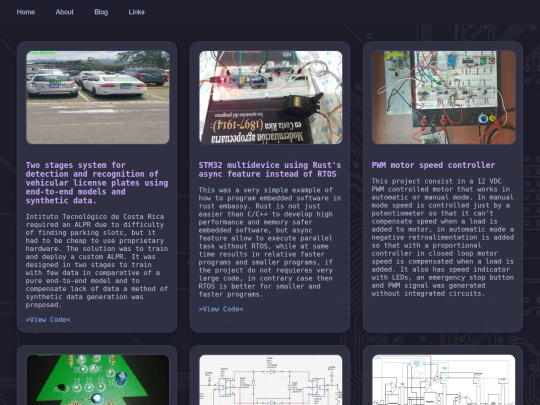
Task: Open the STM32 breadboard project image
Action: (271, 97)
